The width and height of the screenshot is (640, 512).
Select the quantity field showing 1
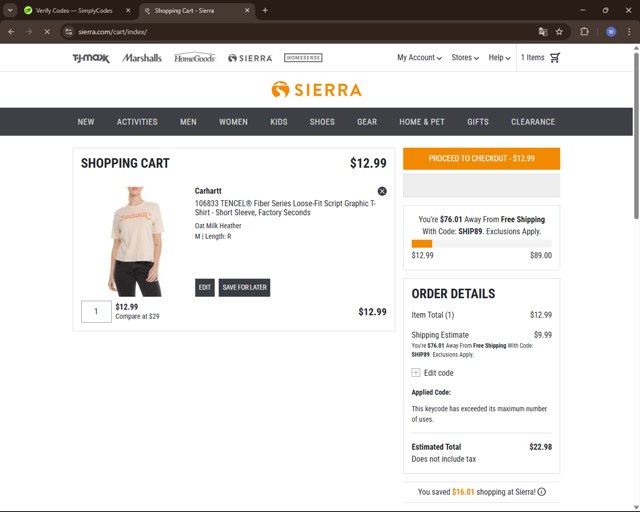[96, 312]
